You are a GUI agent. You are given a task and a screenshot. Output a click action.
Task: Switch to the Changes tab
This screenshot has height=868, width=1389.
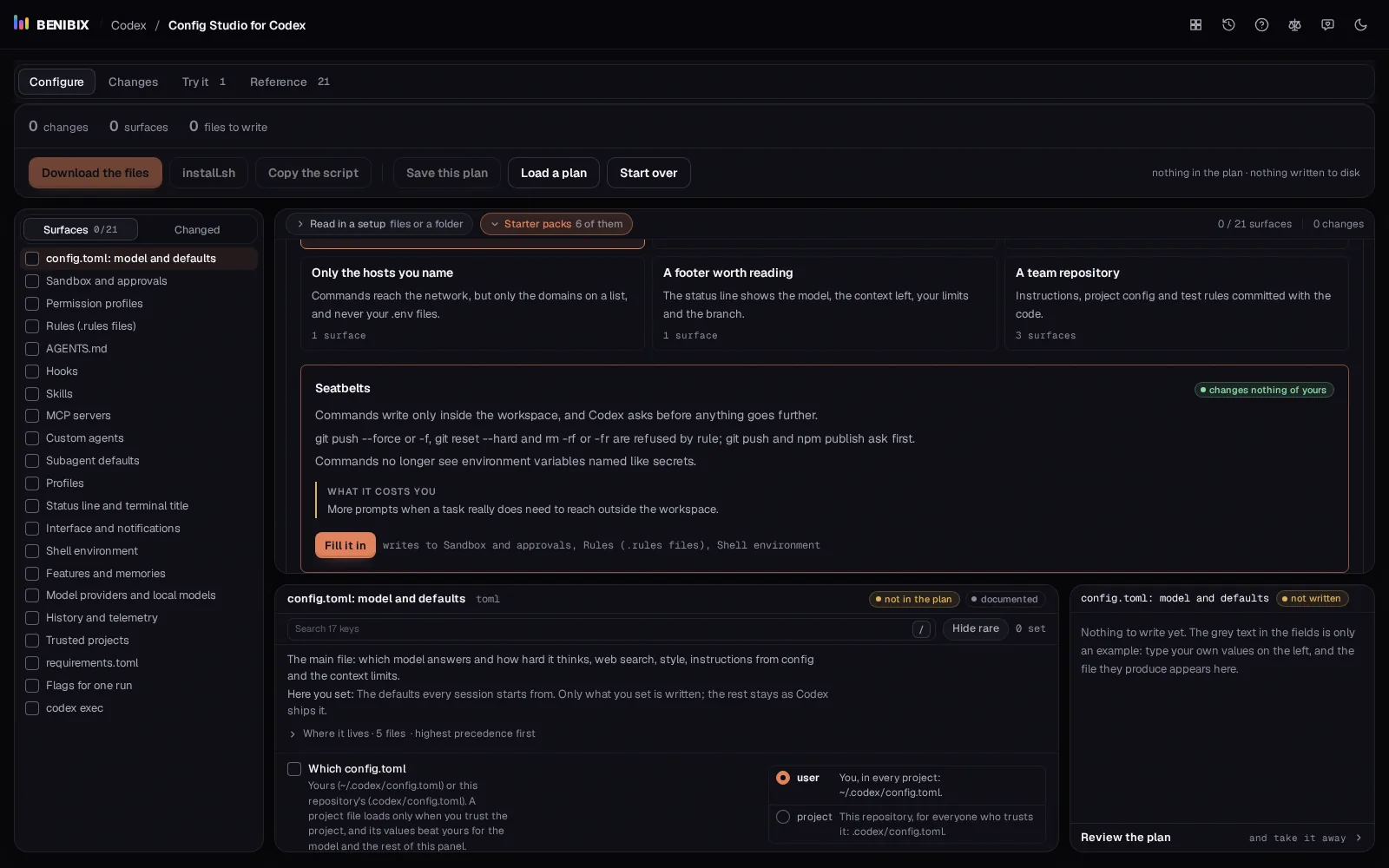click(133, 82)
